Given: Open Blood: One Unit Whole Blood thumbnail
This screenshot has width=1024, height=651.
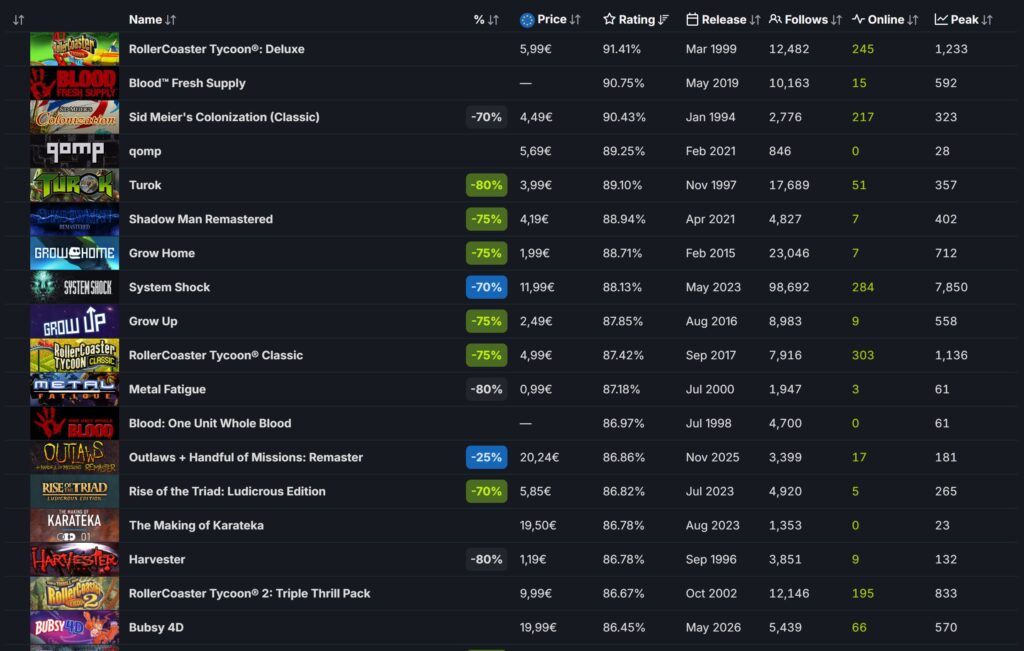Looking at the screenshot, I should (74, 423).
